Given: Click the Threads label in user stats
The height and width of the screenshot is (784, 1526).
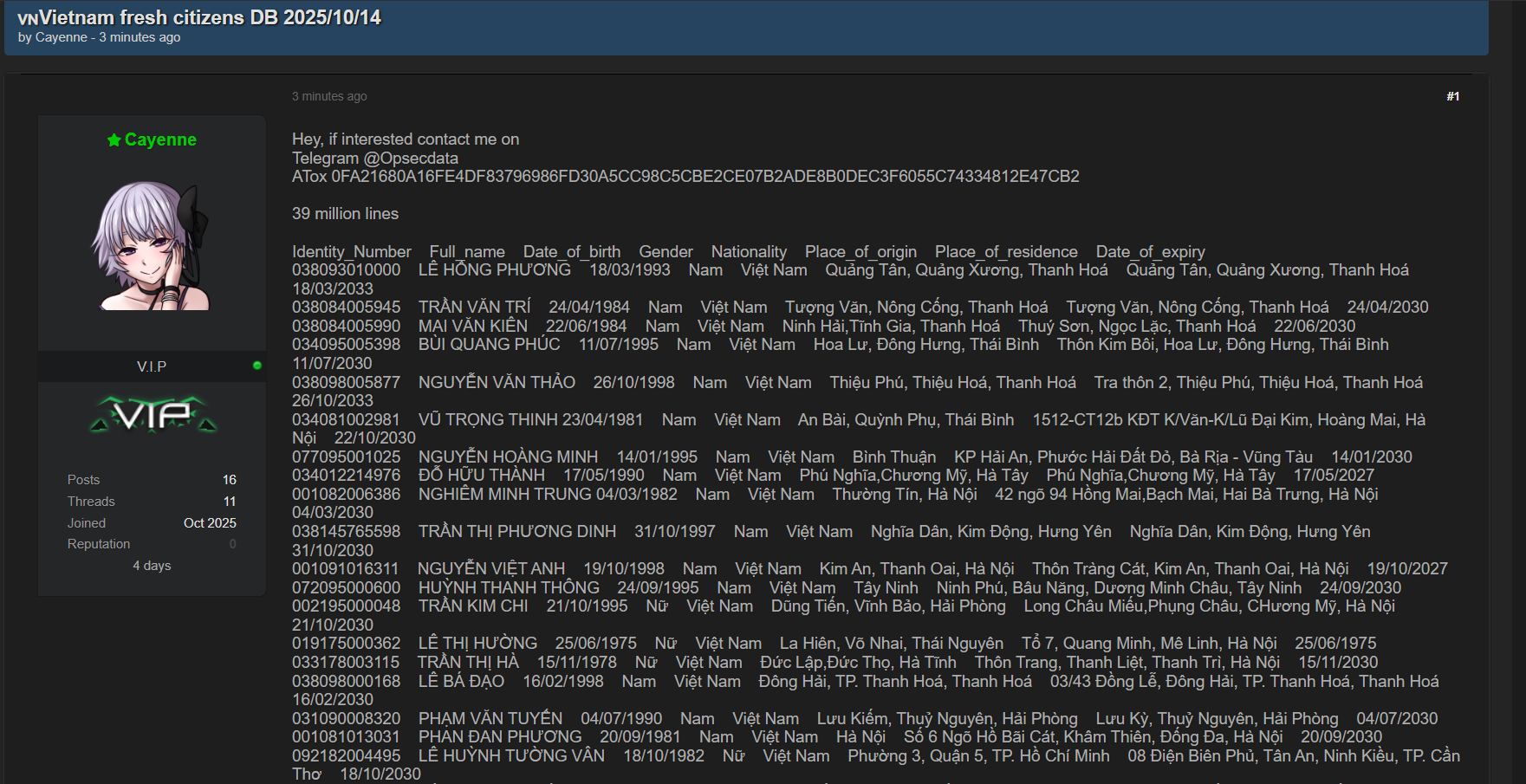Looking at the screenshot, I should (91, 501).
